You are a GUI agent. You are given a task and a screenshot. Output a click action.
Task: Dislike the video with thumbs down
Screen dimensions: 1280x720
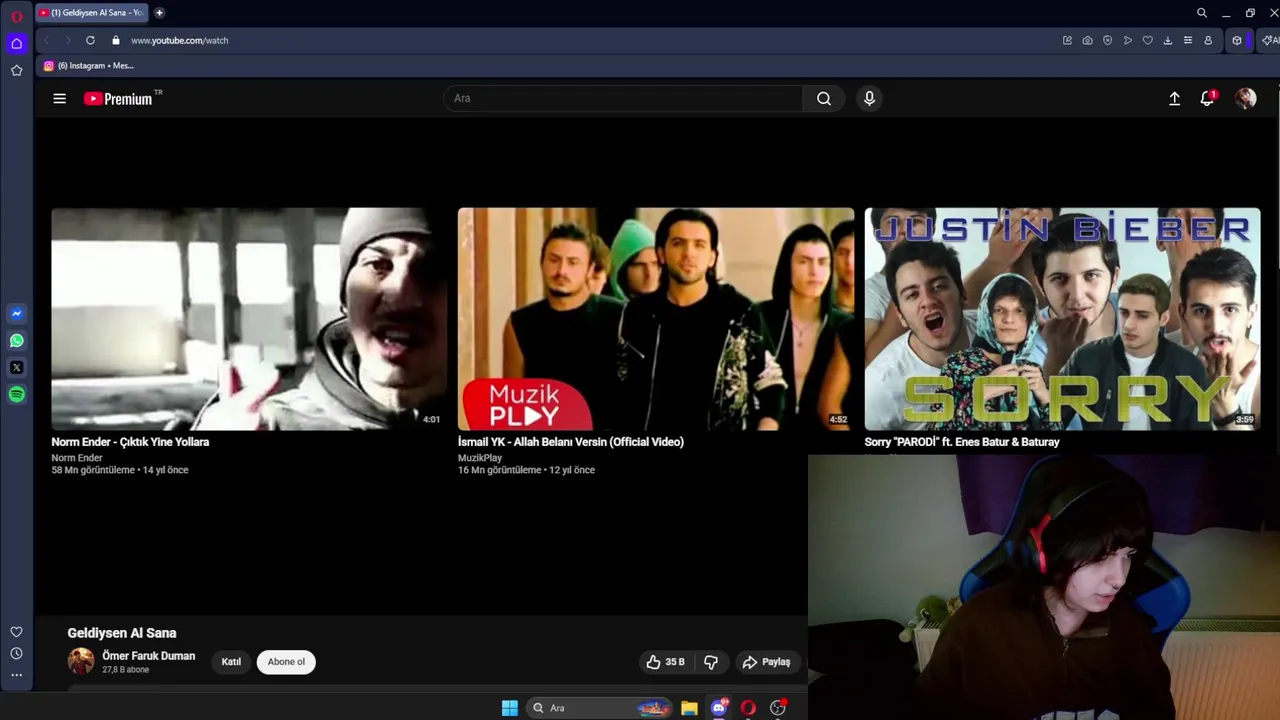click(711, 662)
